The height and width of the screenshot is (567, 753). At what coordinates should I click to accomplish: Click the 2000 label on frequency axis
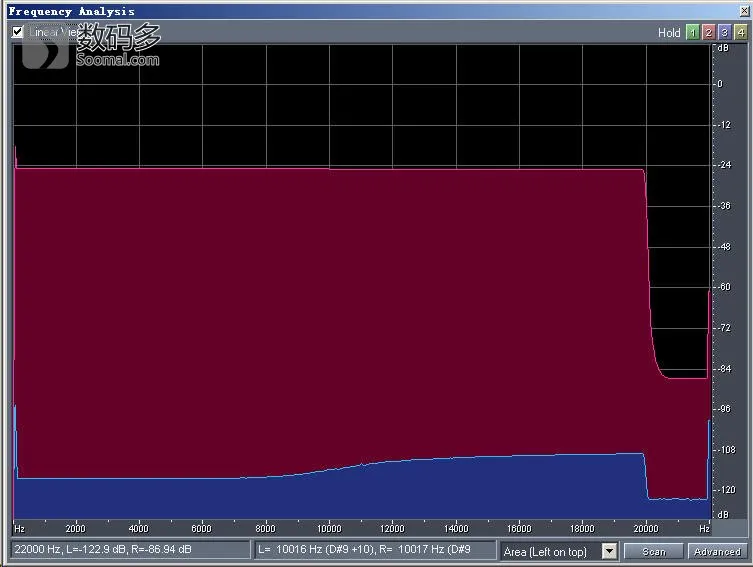(75, 529)
